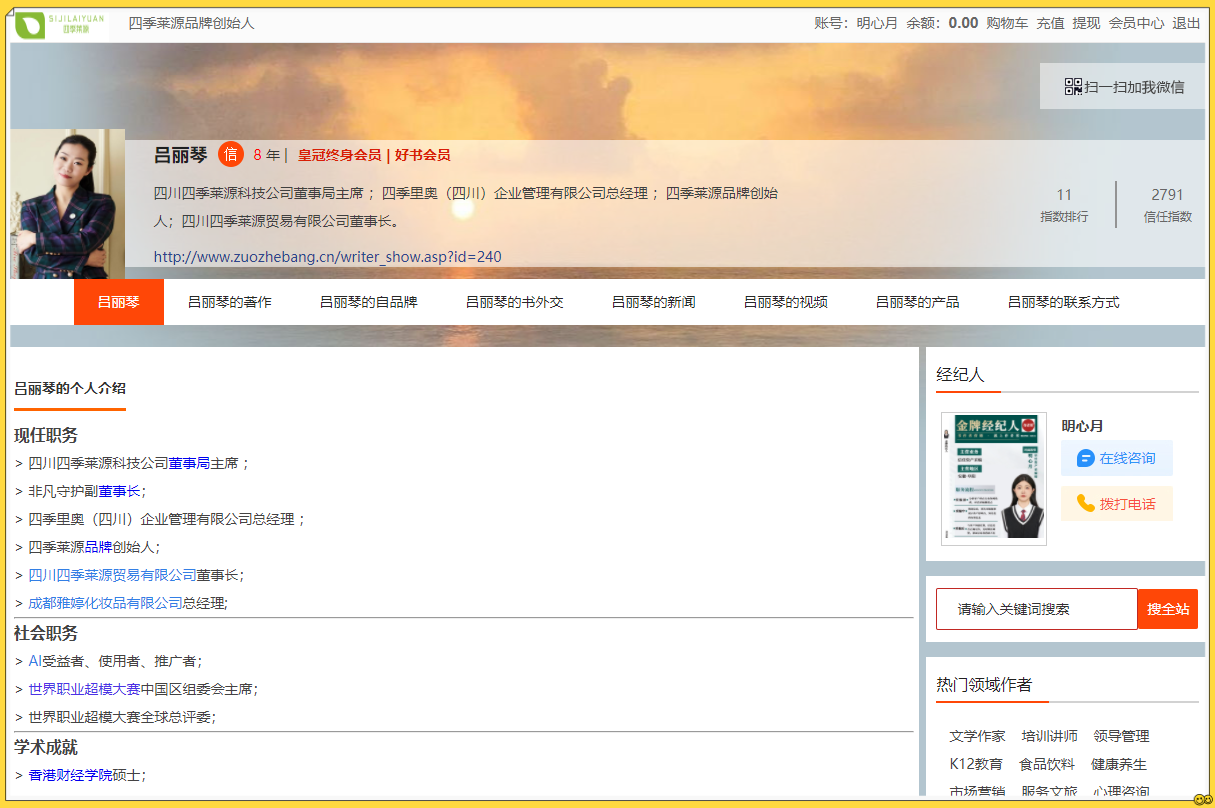Click 退出 to log out

[1186, 23]
